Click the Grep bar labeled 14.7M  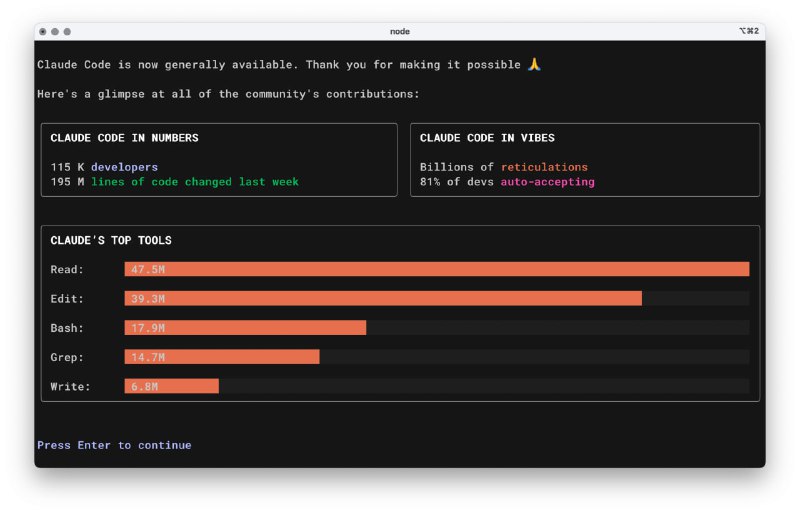tap(222, 357)
